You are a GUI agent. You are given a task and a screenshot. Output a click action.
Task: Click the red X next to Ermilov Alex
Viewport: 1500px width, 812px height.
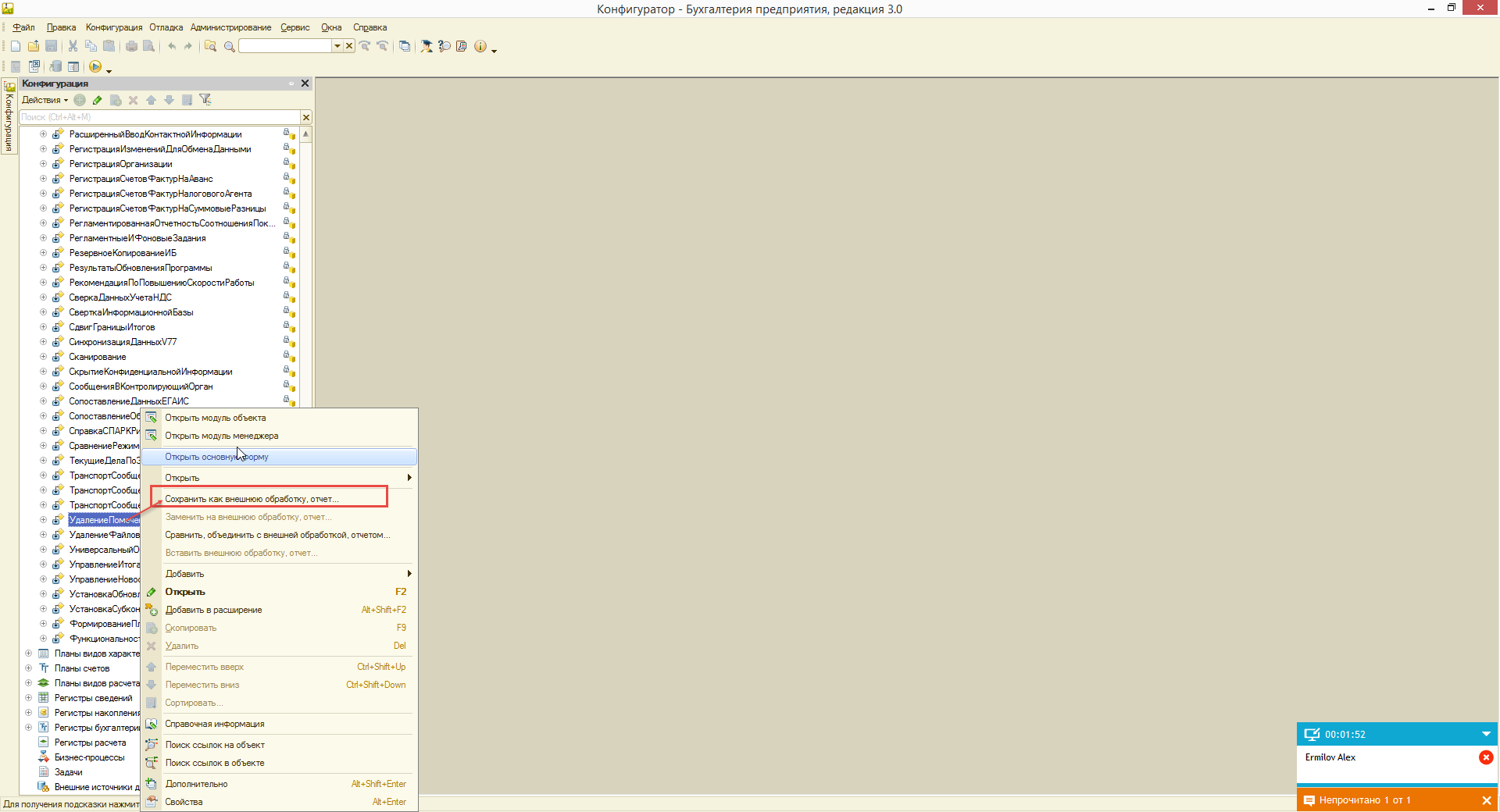(1486, 757)
